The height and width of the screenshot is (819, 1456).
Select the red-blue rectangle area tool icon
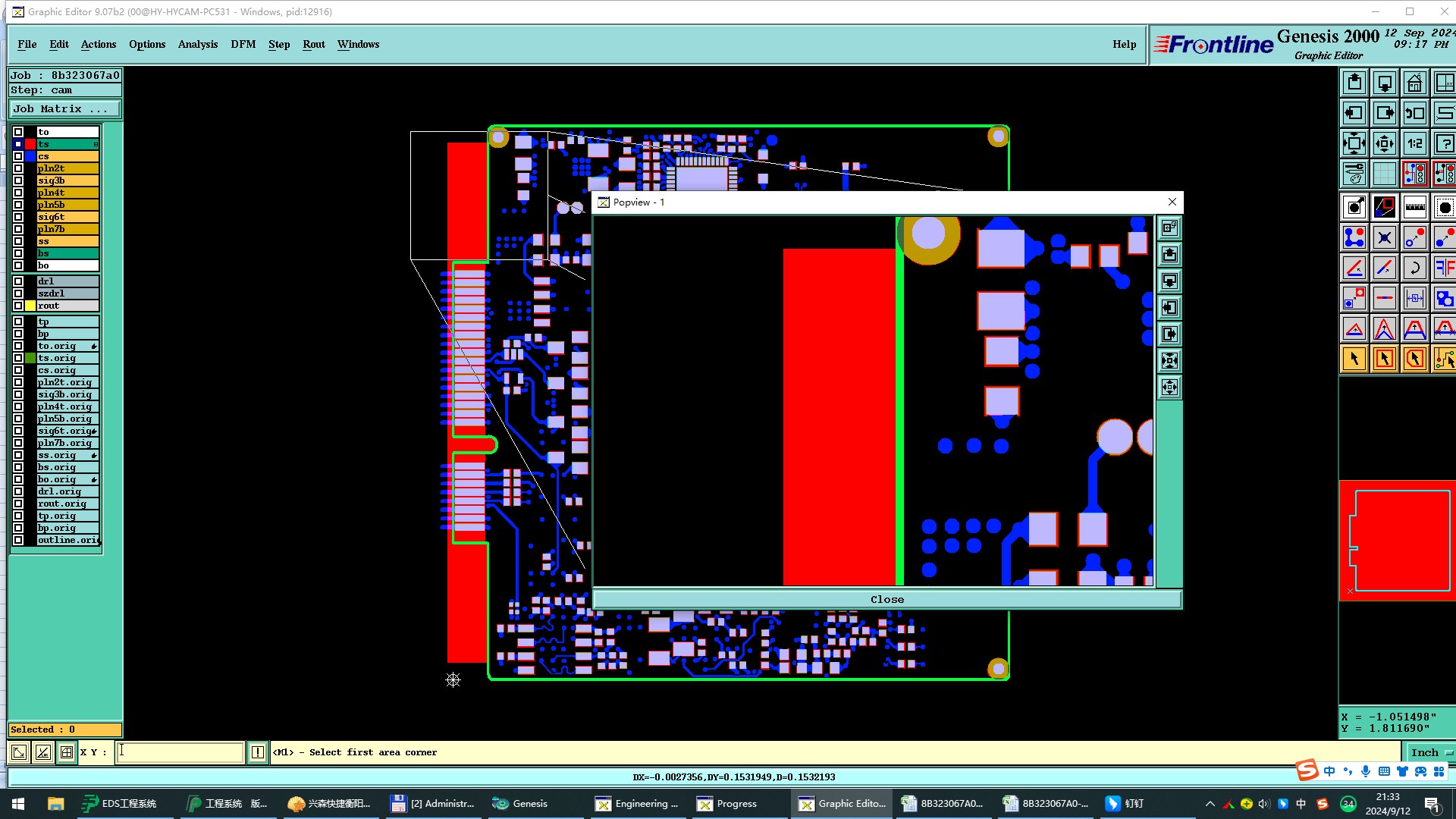(x=1385, y=207)
